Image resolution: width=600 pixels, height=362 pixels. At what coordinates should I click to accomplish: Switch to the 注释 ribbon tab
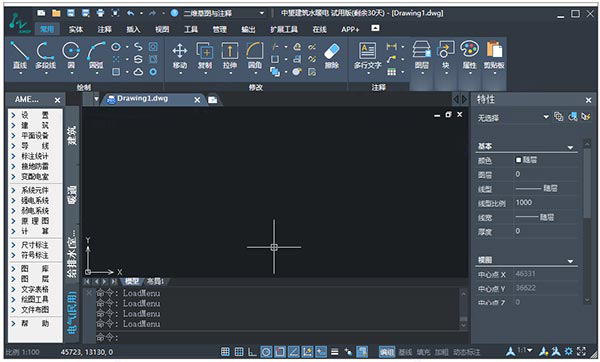pyautogui.click(x=104, y=29)
